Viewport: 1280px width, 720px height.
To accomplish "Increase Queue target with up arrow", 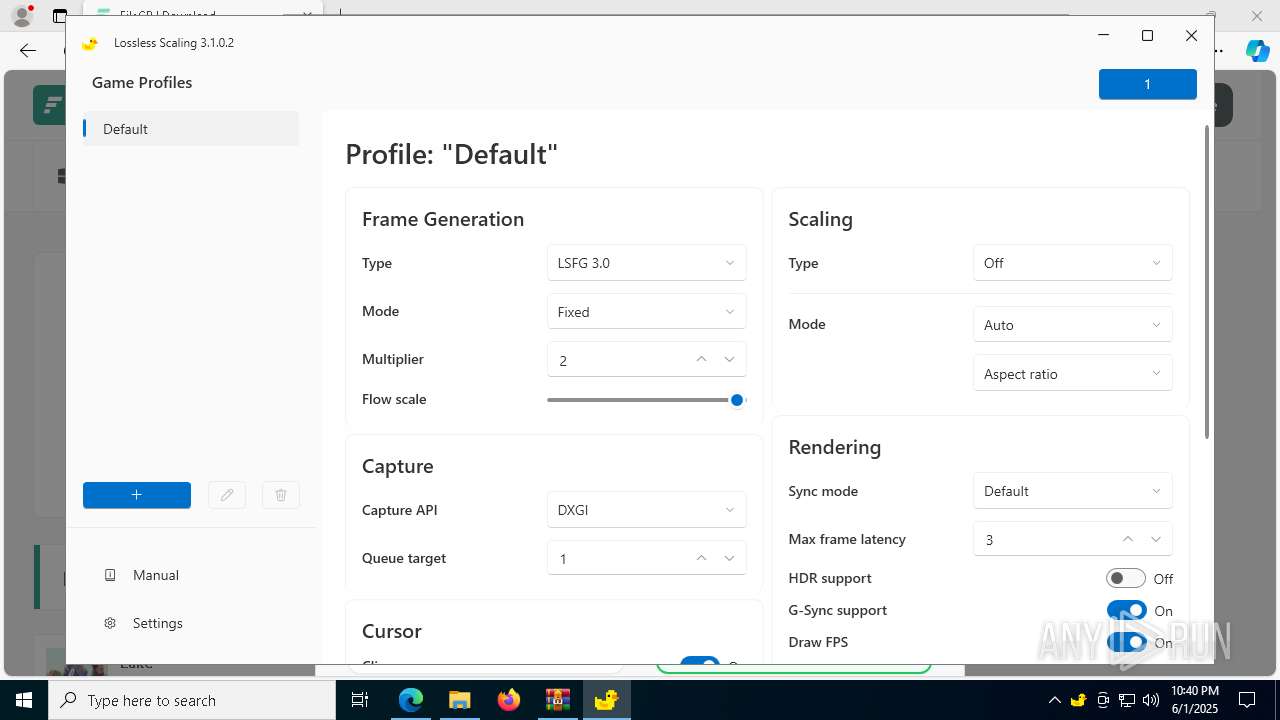I will pyautogui.click(x=701, y=558).
